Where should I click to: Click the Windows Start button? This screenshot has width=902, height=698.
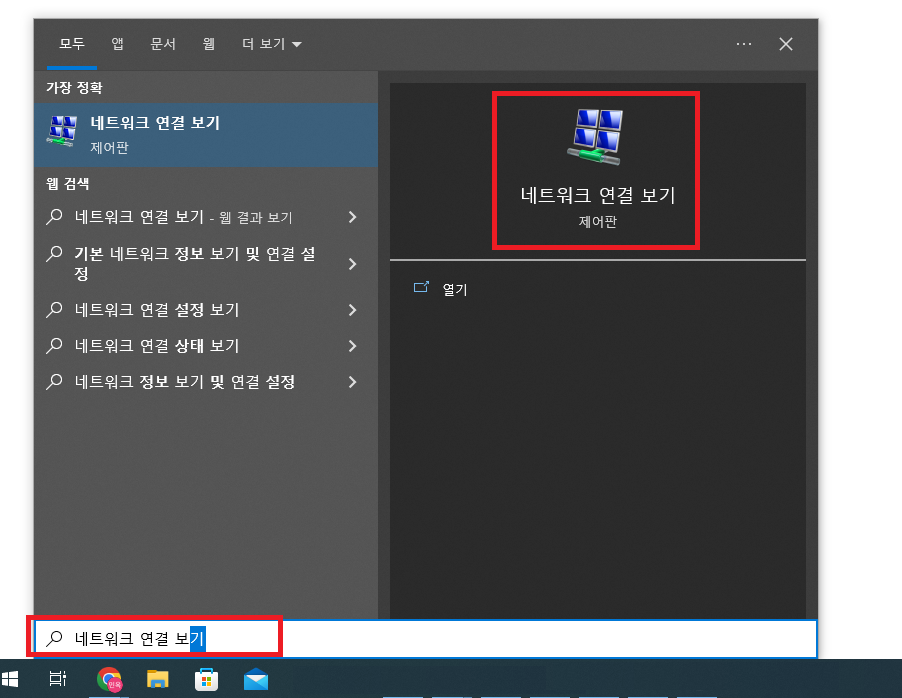(11, 679)
